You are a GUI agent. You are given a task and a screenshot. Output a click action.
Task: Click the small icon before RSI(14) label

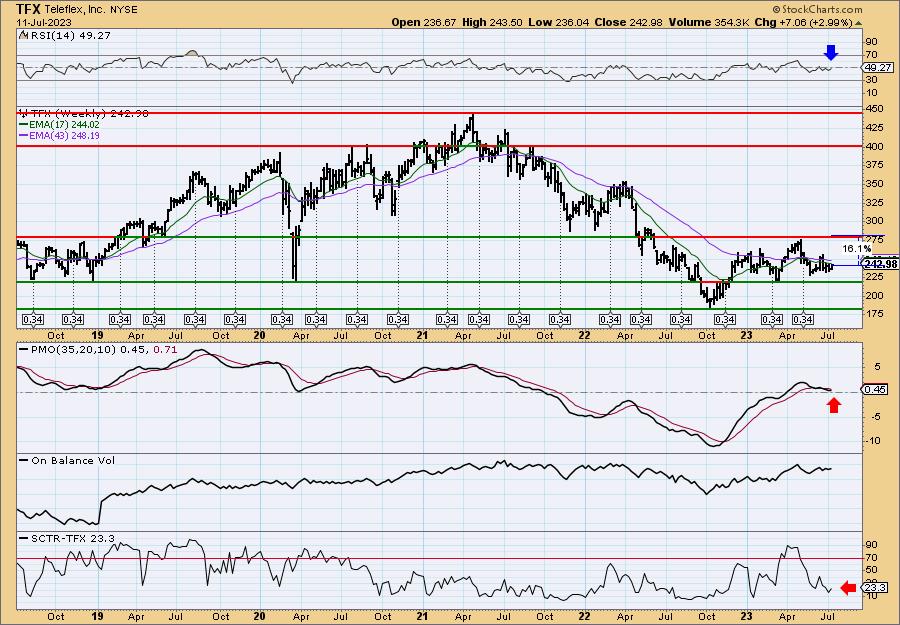(24, 35)
